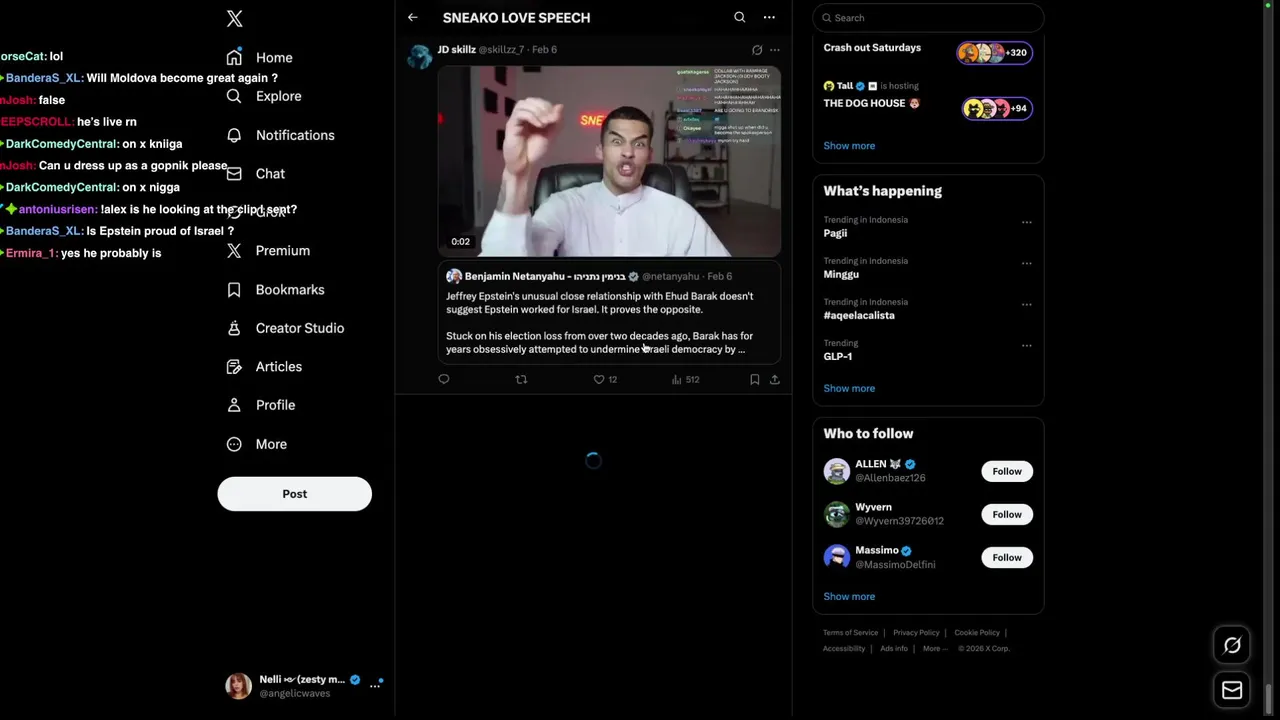The height and width of the screenshot is (720, 1280).
Task: Open options for #aqeelacalista trend
Action: (x=1026, y=305)
